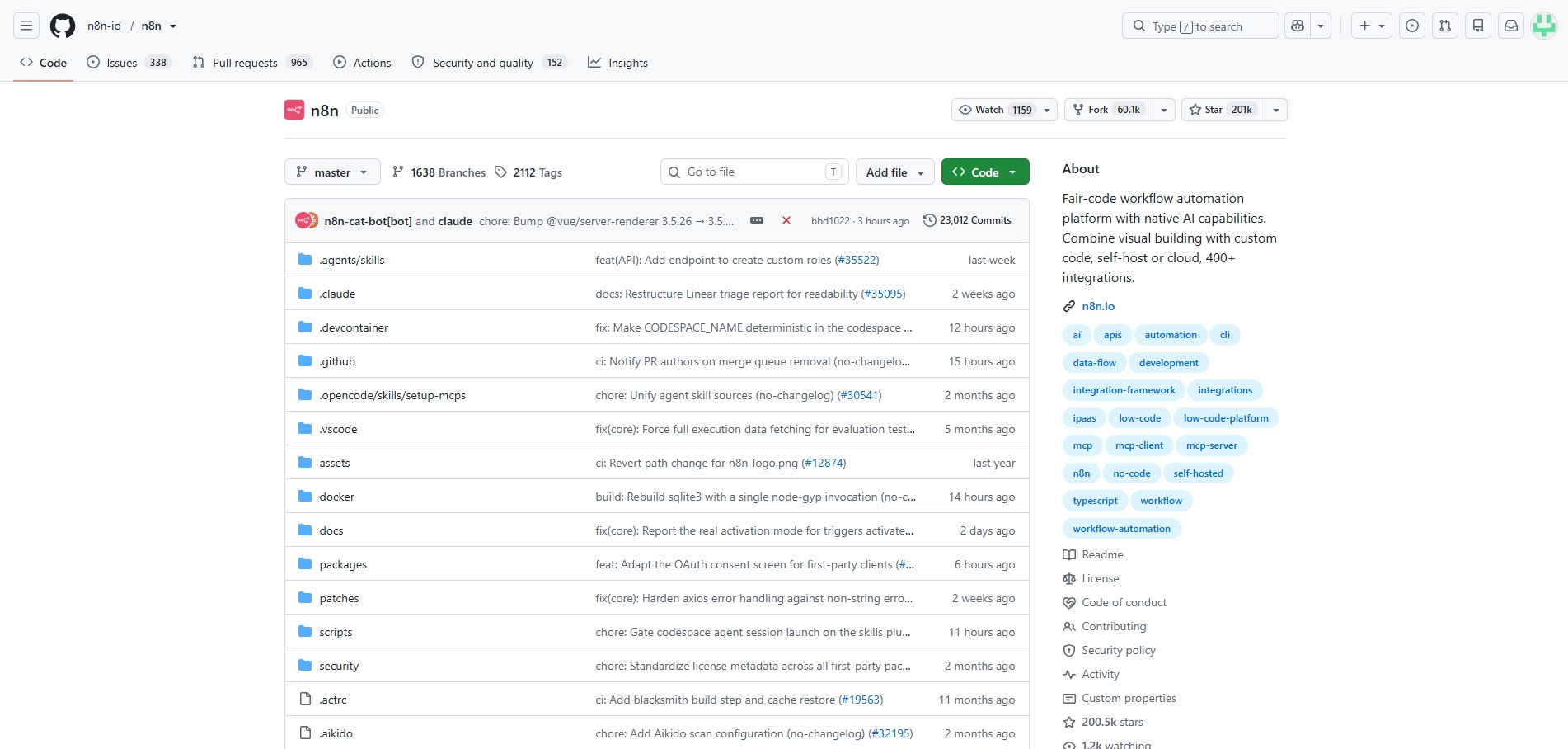This screenshot has width=1568, height=749.
Task: Expand the hidden commit message ellipsis
Action: [757, 220]
